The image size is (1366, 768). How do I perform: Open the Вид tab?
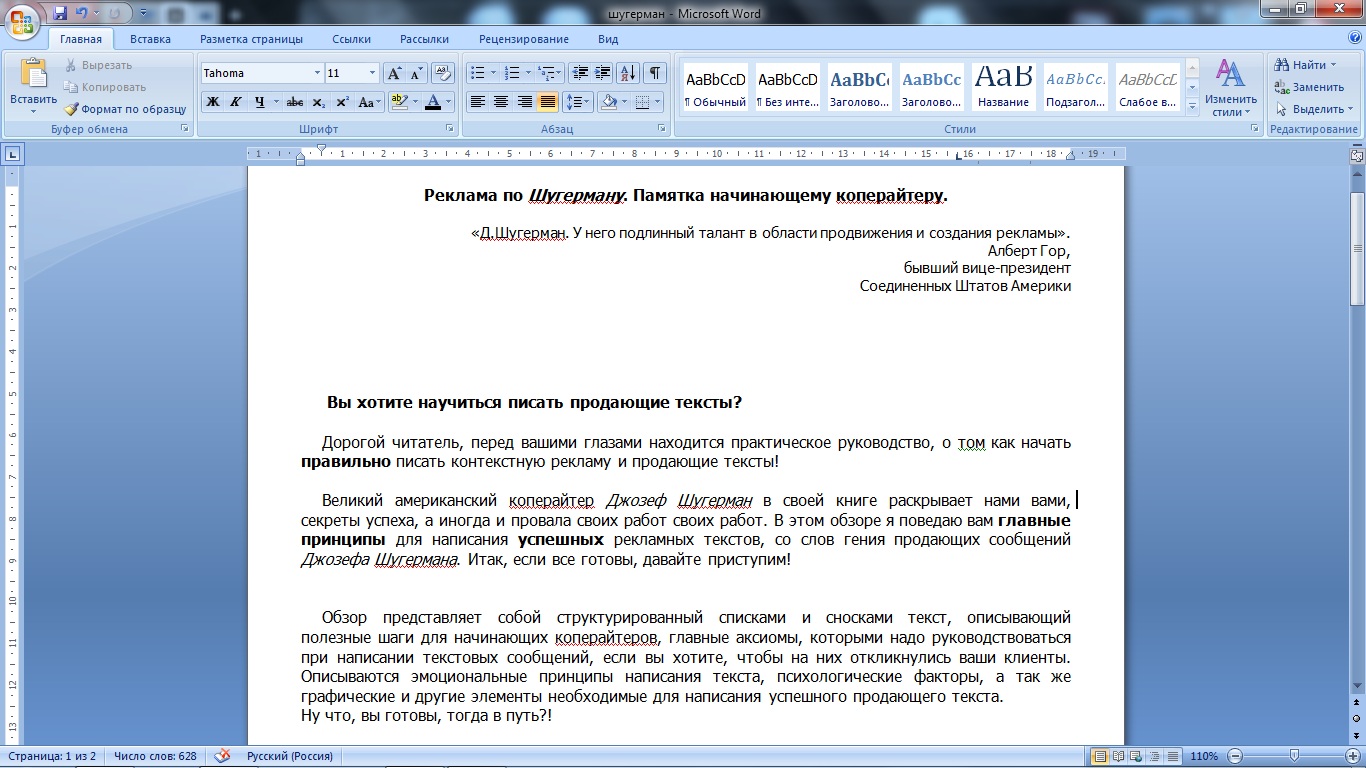click(608, 39)
